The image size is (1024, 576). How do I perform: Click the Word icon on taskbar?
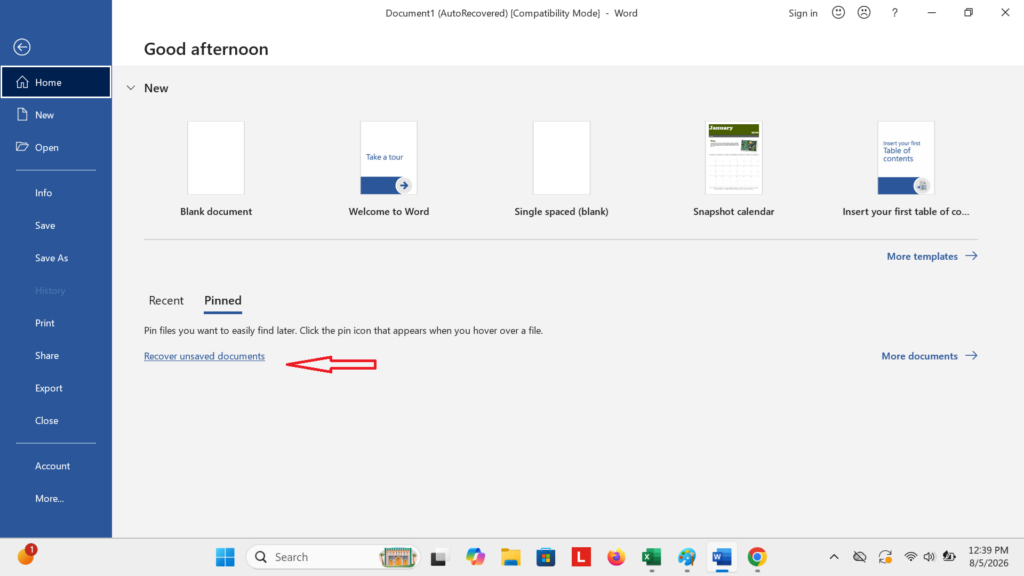tap(722, 557)
